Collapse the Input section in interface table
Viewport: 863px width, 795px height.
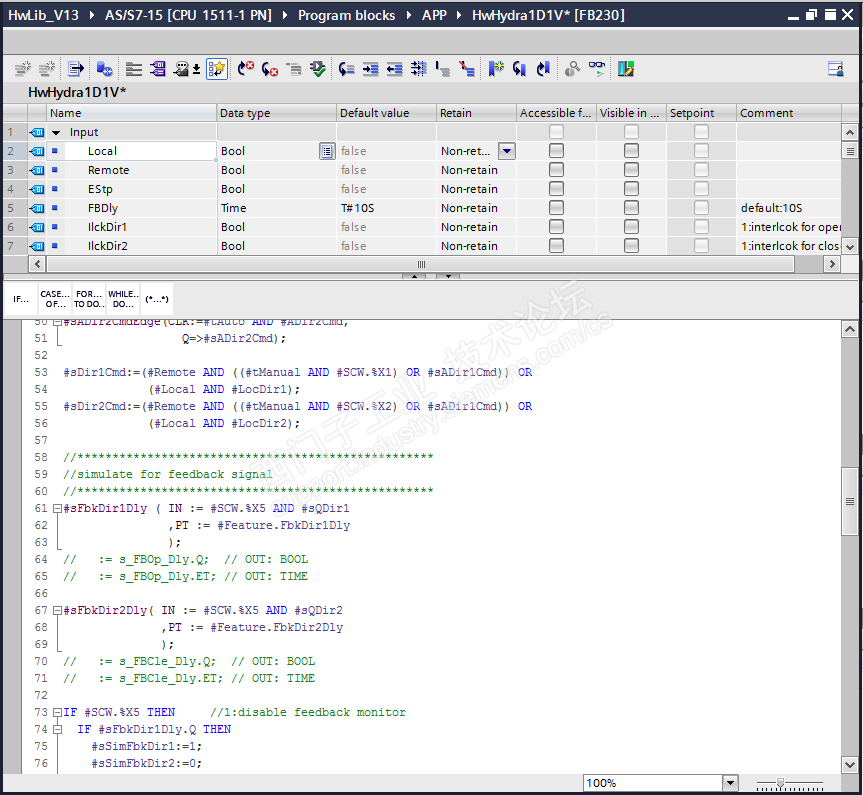[56, 132]
